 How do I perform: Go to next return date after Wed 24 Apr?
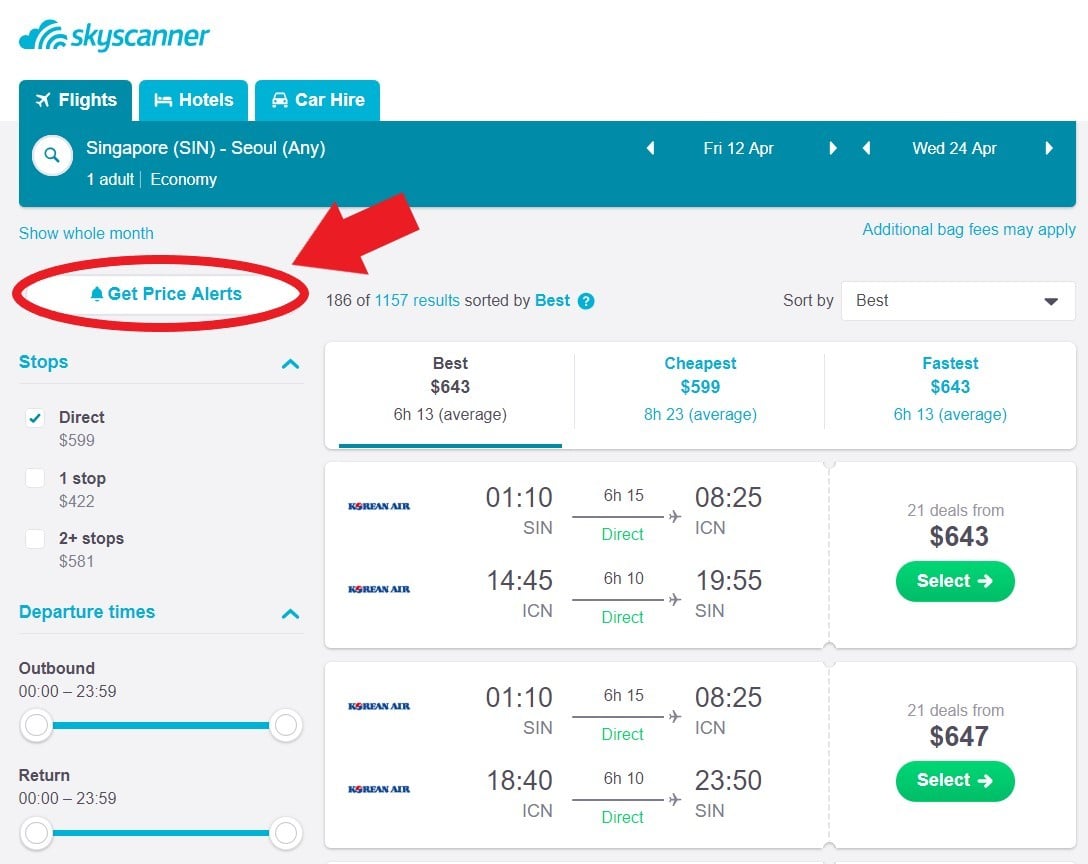pos(1049,148)
